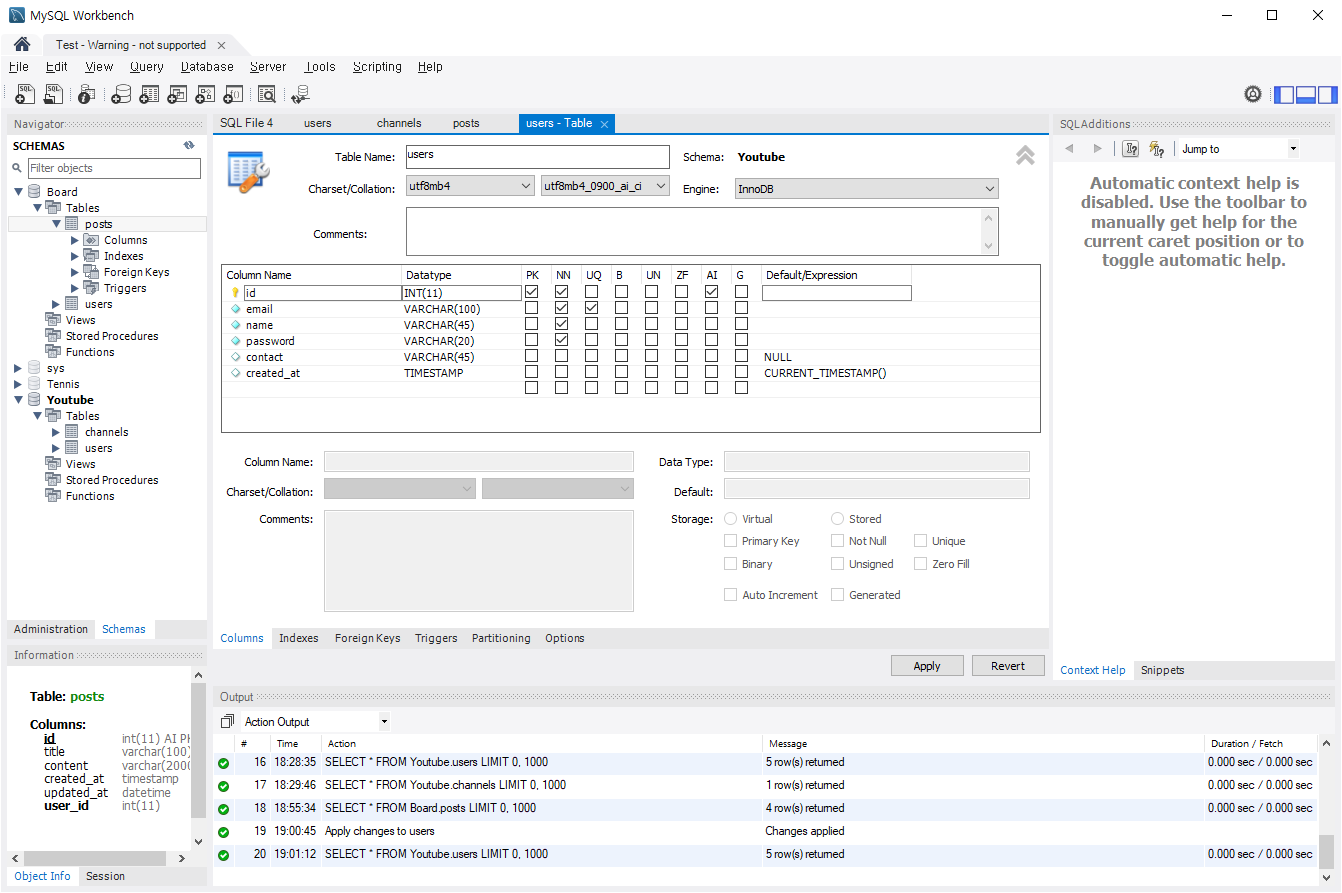
Task: Create a new SQL tab for executing queries
Action: coord(25,94)
